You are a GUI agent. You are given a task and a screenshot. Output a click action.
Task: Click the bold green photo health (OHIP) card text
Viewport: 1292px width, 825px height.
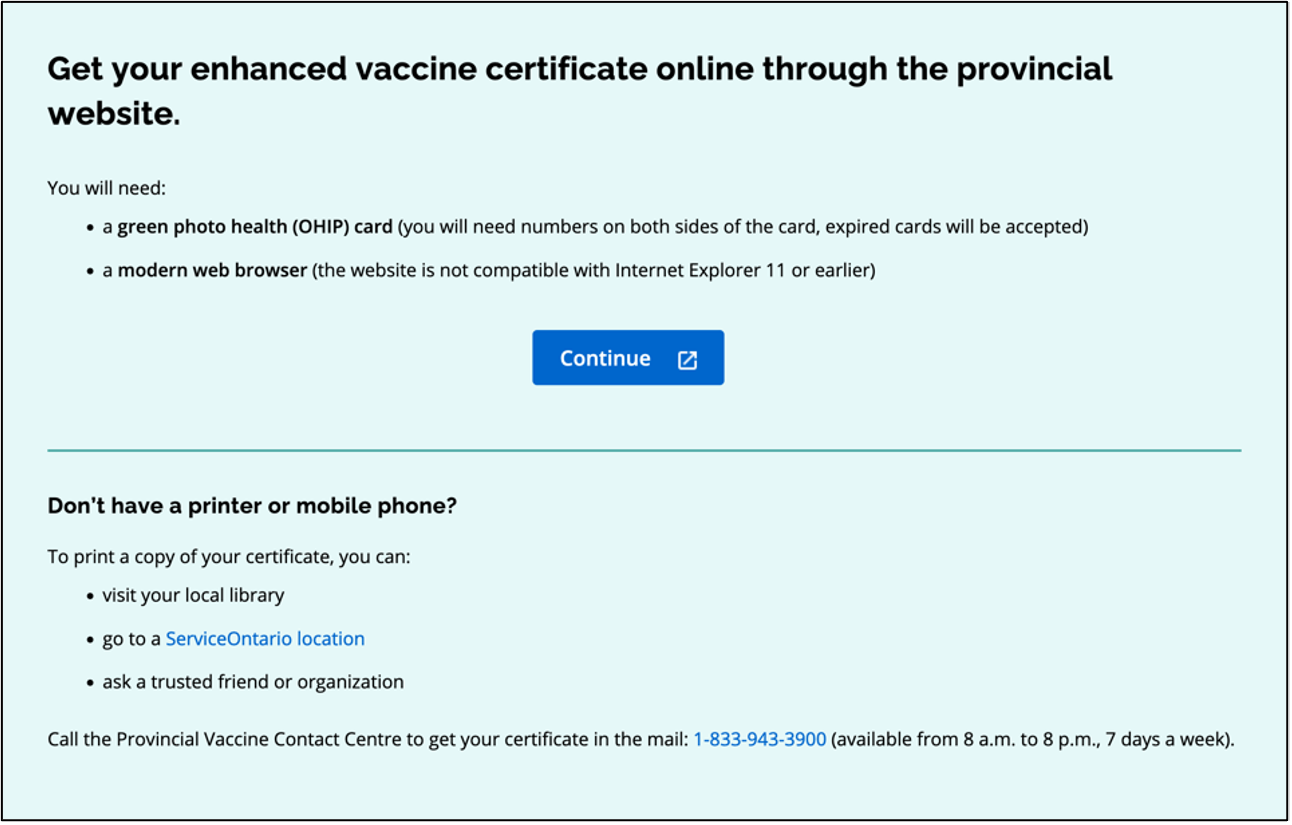tap(255, 226)
